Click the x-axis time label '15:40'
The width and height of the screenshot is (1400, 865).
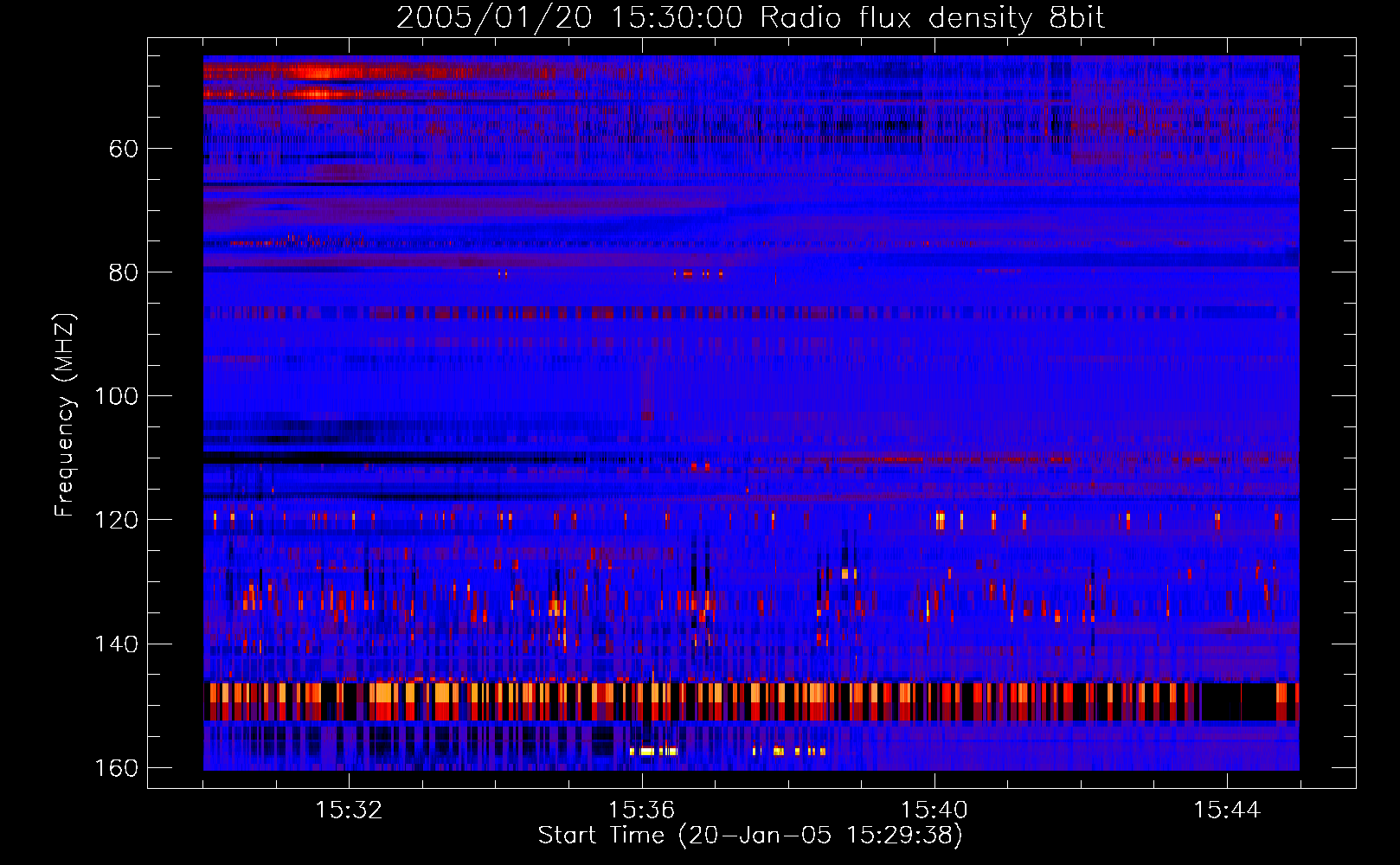[934, 810]
